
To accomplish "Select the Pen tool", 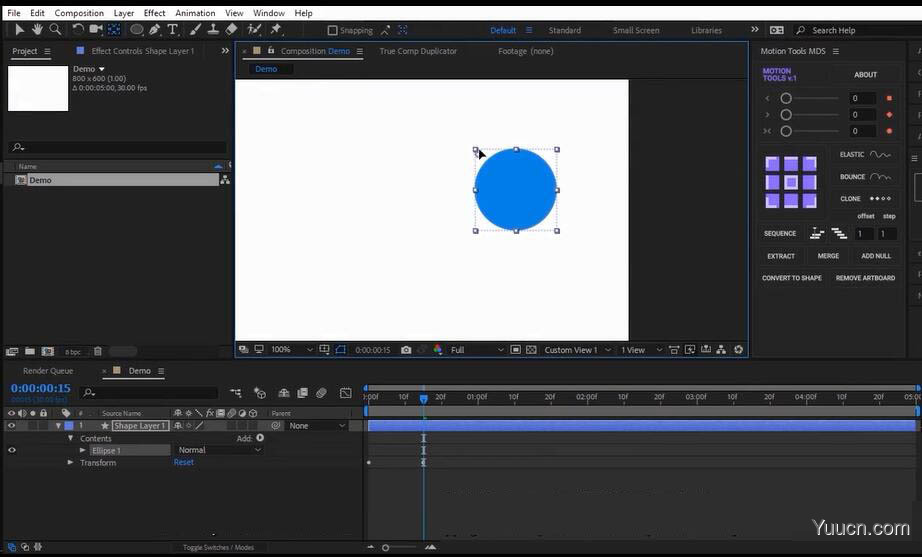I will [x=155, y=29].
